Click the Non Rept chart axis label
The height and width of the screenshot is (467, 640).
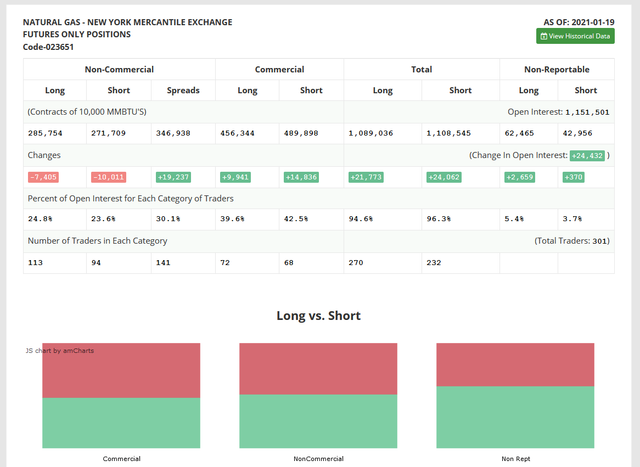click(x=516, y=459)
